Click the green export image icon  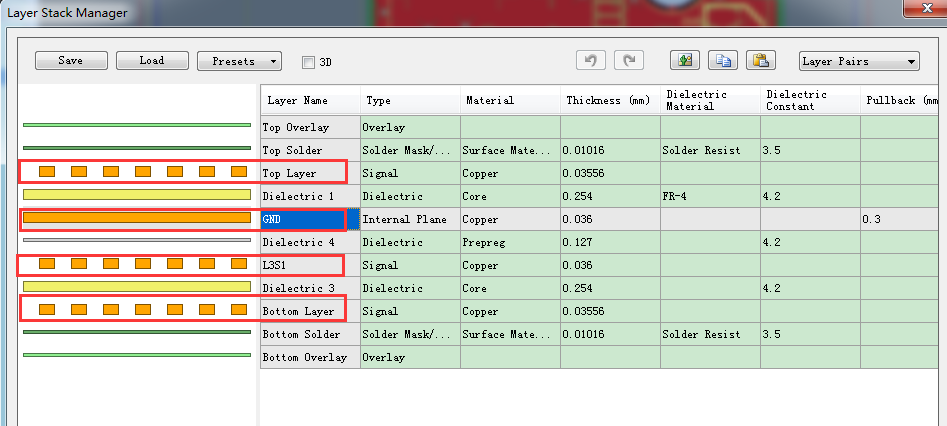685,60
